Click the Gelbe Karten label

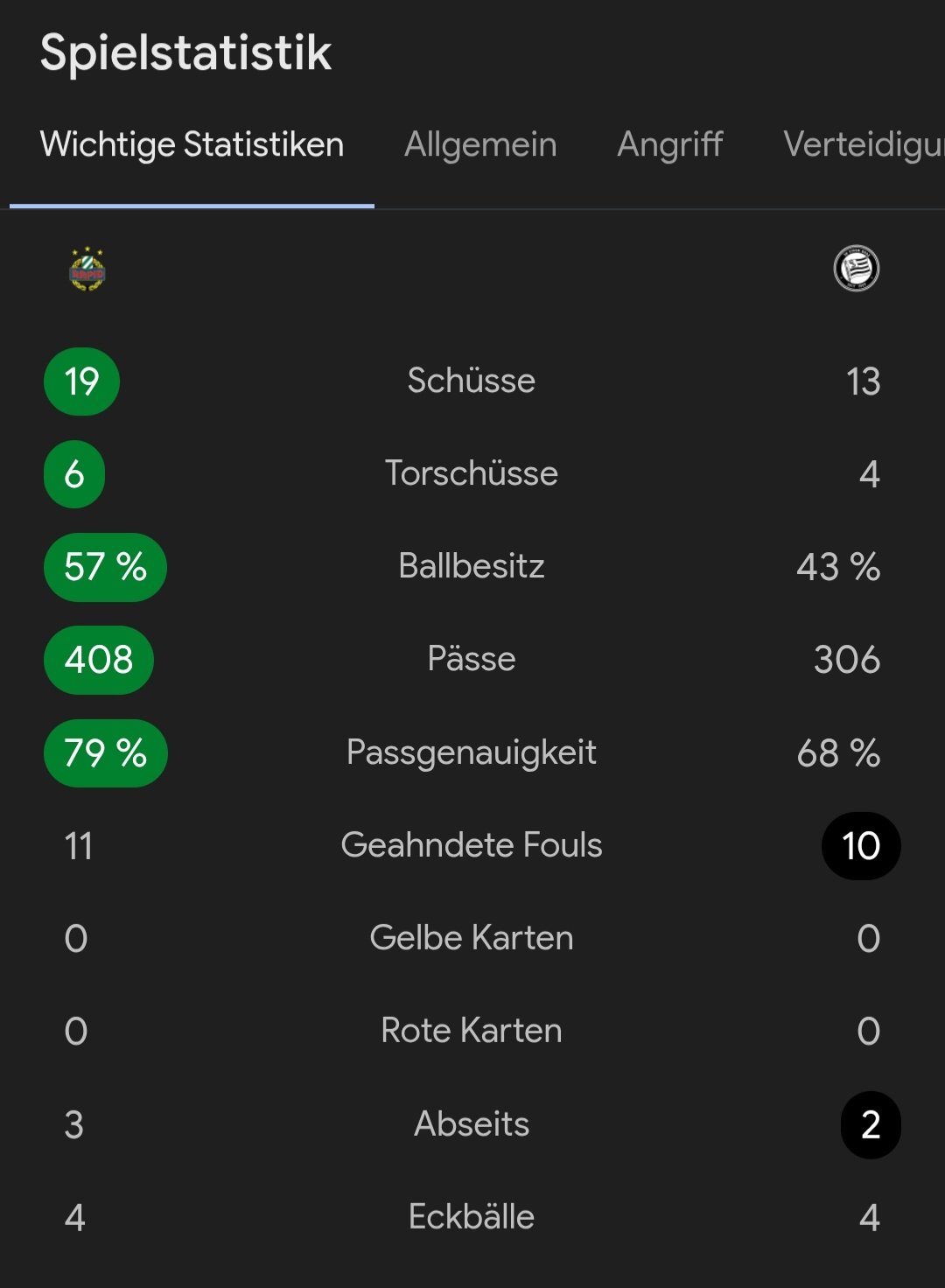tap(472, 938)
